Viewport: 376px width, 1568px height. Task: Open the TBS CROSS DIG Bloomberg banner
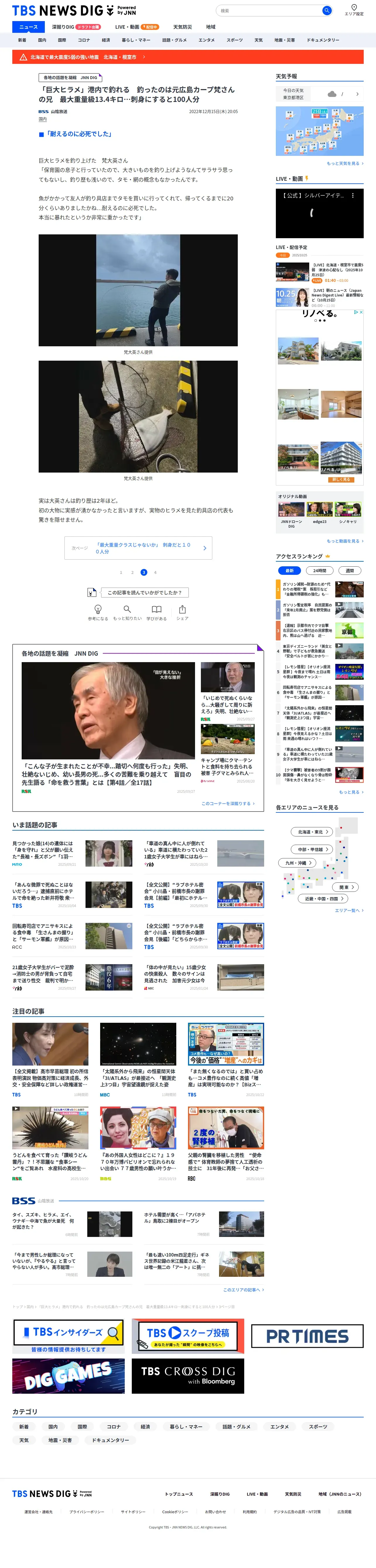pyautogui.click(x=188, y=1376)
